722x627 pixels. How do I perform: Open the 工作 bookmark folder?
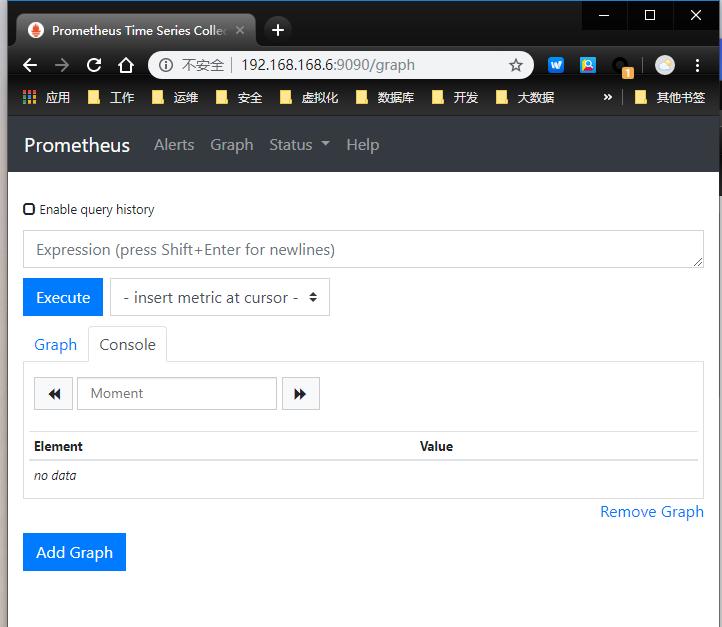point(111,97)
